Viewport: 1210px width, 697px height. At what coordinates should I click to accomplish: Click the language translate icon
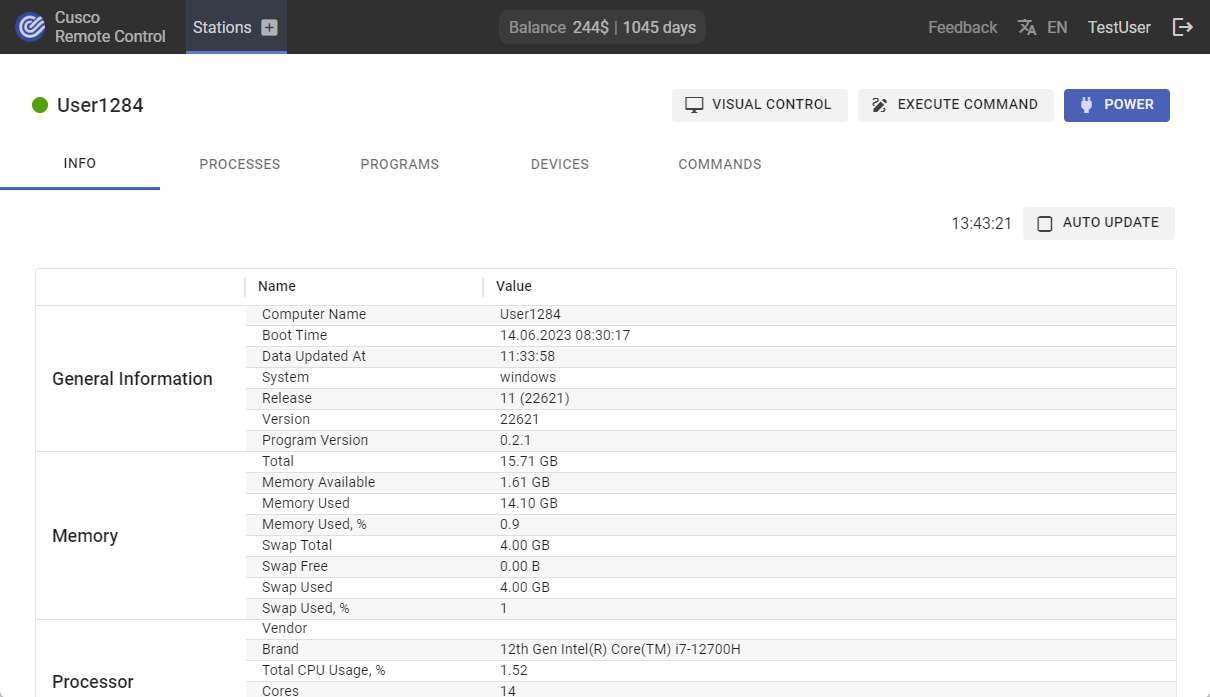pos(1027,28)
